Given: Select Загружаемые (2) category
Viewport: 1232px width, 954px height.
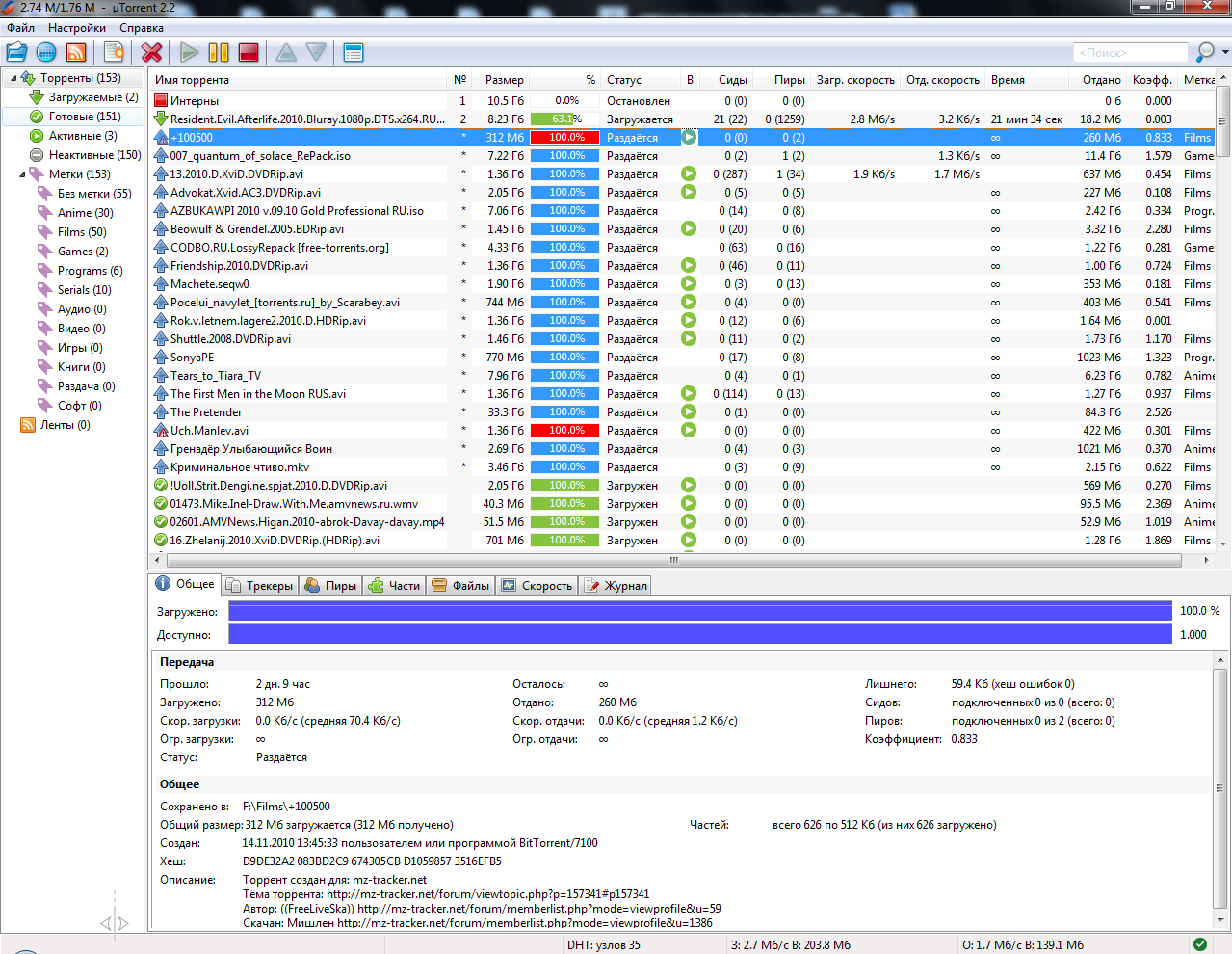Looking at the screenshot, I should point(84,97).
